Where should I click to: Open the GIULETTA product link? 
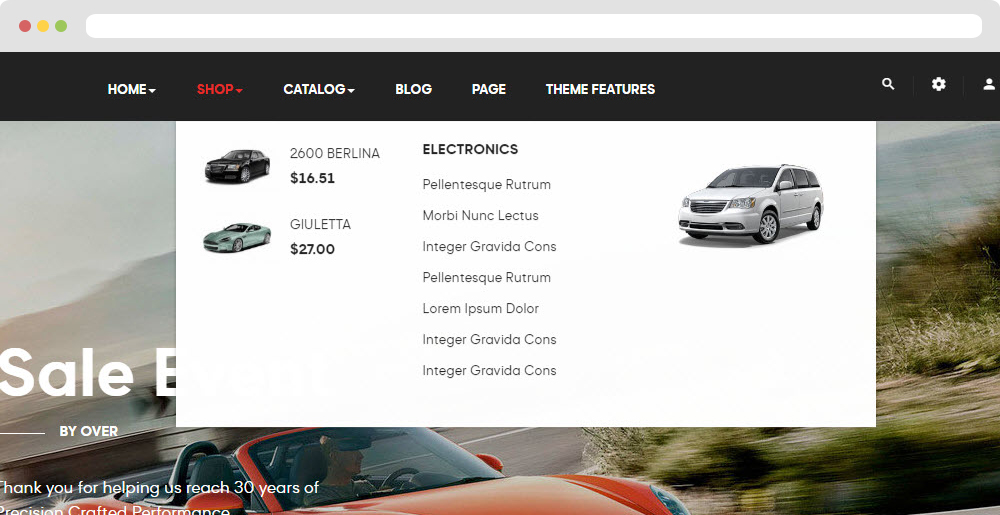(x=320, y=224)
